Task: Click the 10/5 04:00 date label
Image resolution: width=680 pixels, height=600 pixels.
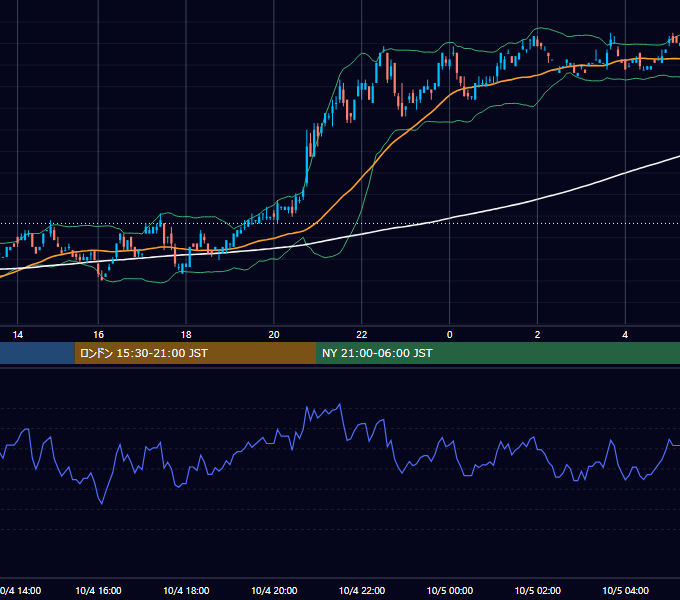Action: tap(625, 590)
